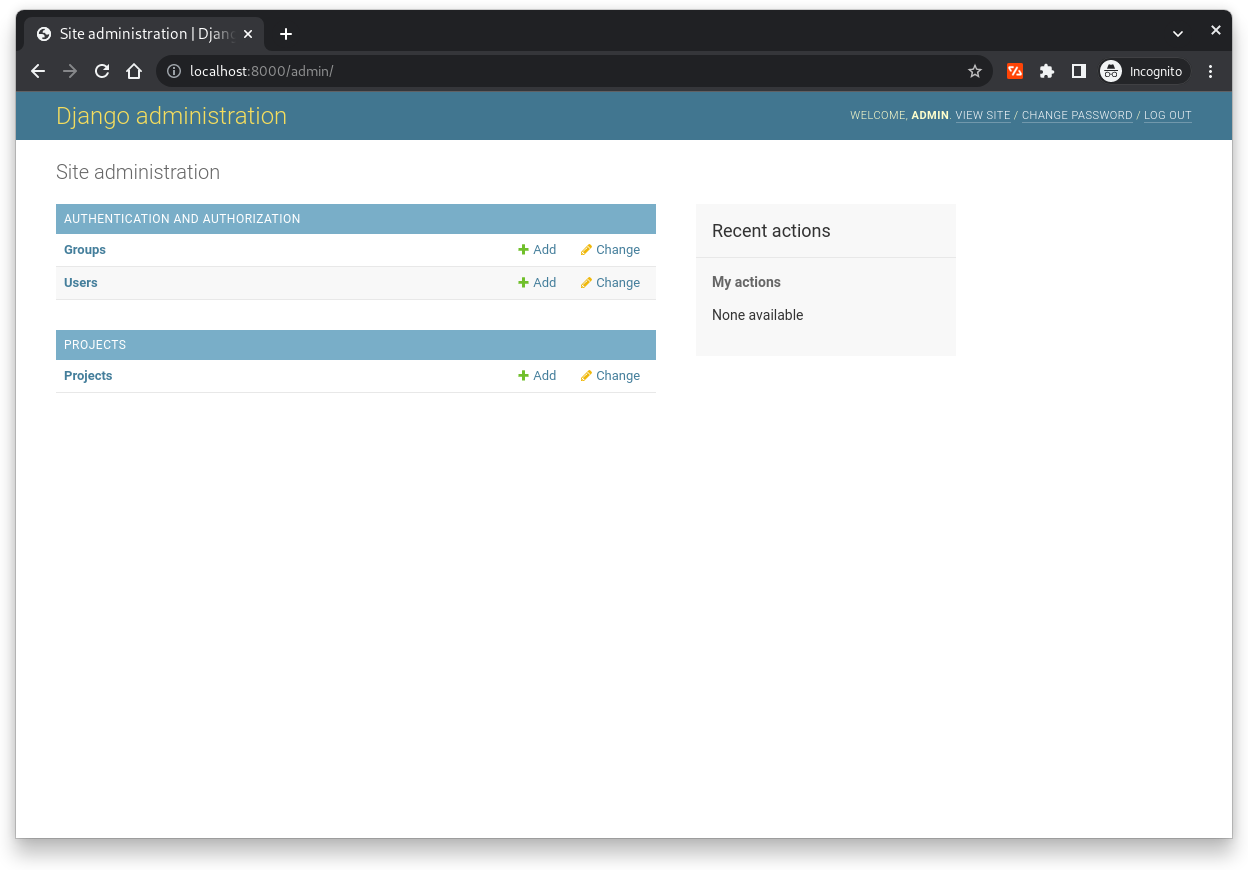Open the Groups model link
This screenshot has height=870, width=1248.
coord(85,250)
